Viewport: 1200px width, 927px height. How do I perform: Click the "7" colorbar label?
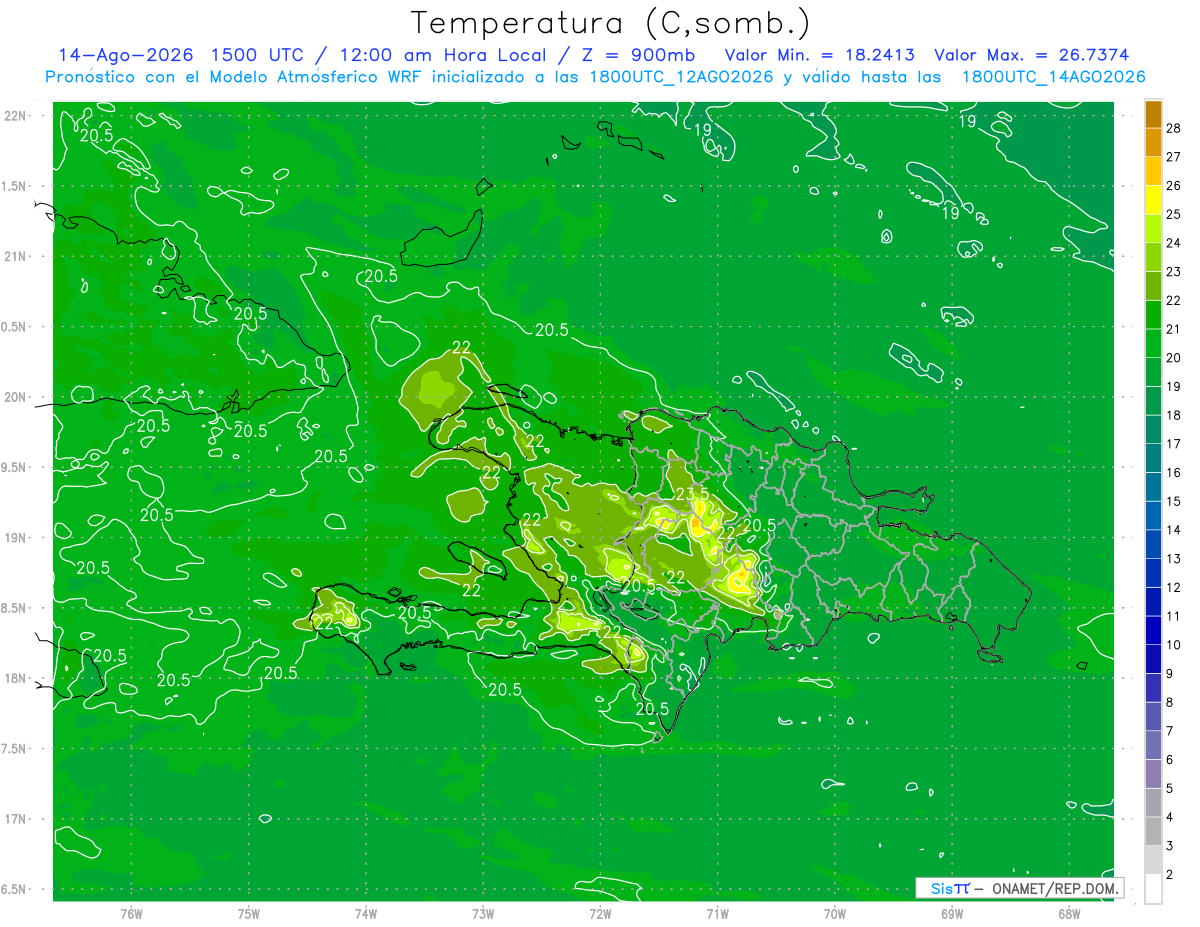pos(1171,731)
